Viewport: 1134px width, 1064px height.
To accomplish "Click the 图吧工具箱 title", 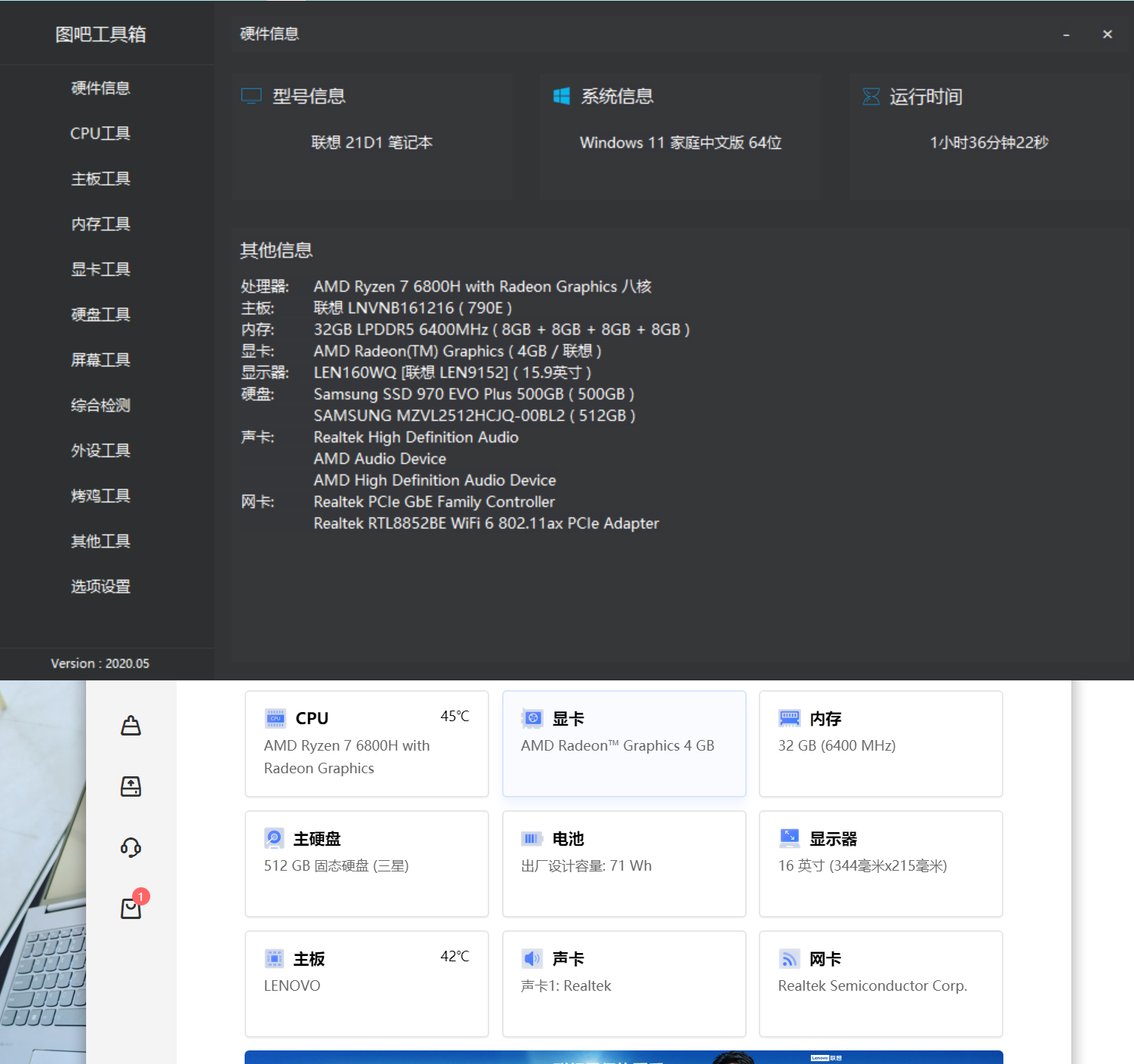I will 100,34.
